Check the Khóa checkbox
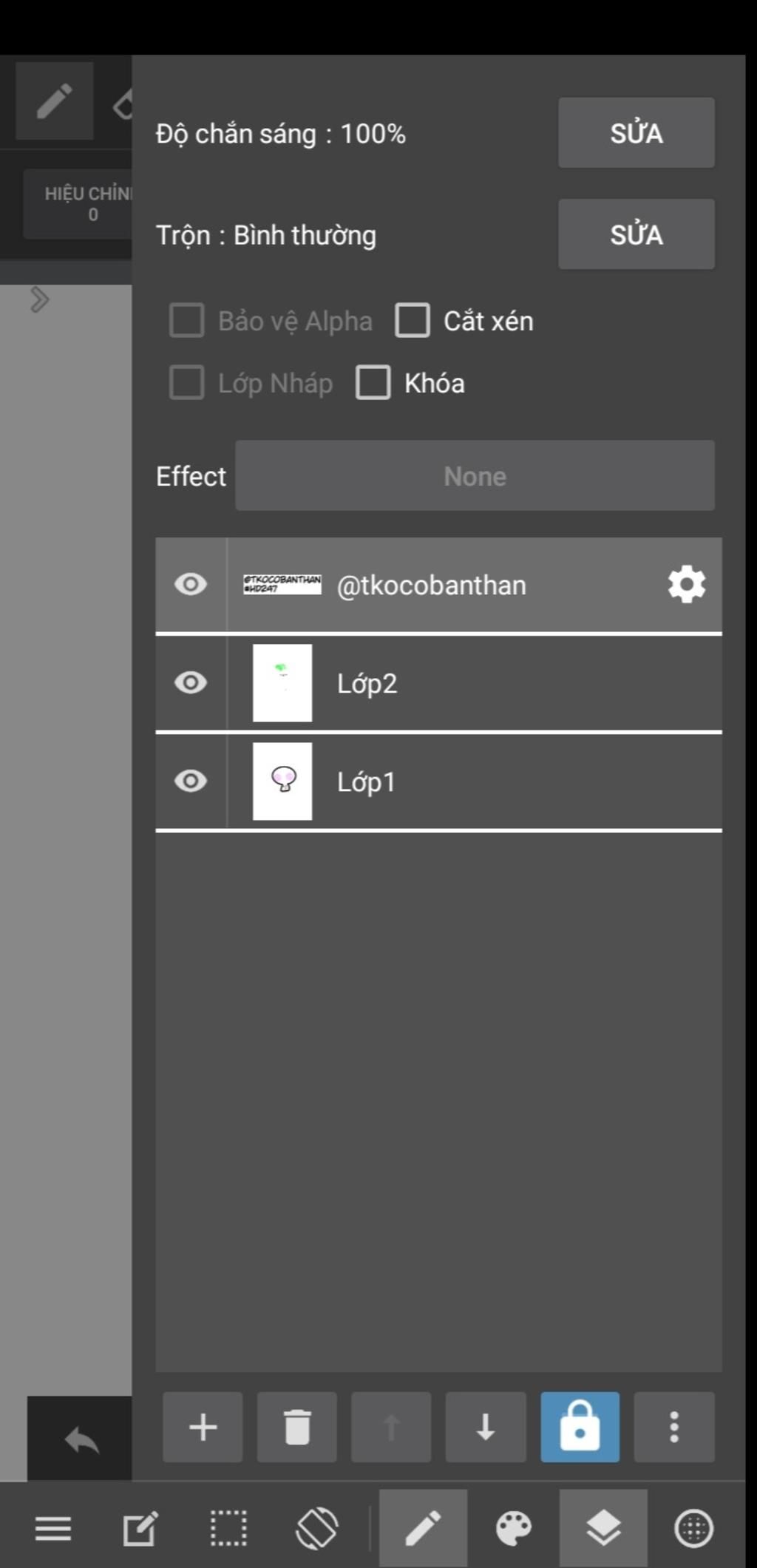The height and width of the screenshot is (1568, 757). tap(373, 383)
